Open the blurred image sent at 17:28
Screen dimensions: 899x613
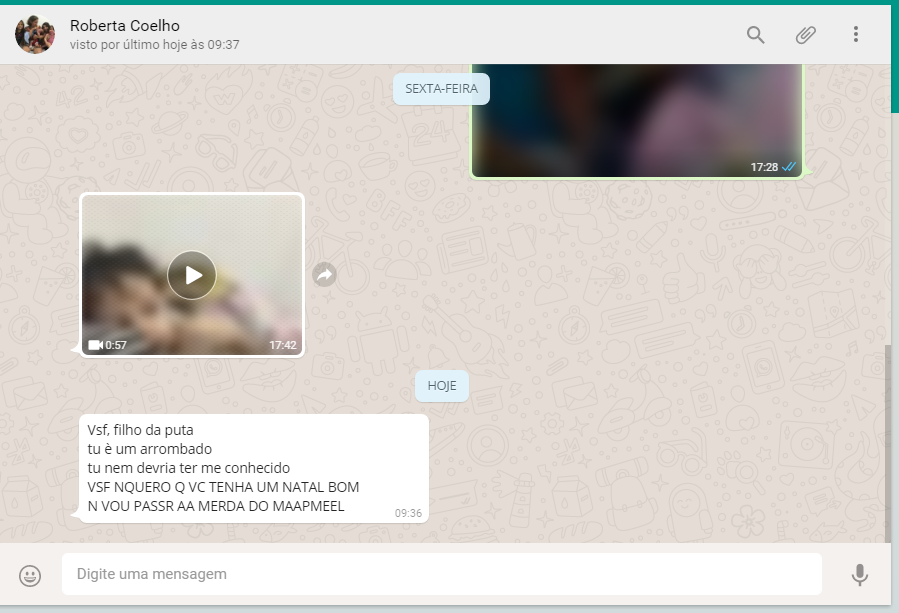(x=636, y=120)
